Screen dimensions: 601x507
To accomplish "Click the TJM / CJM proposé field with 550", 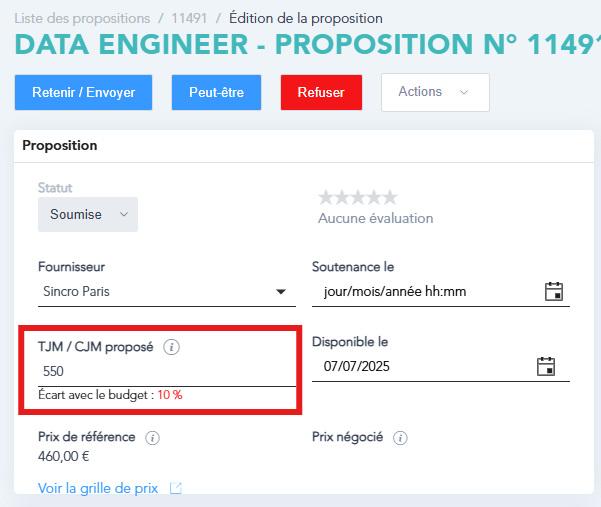I will pyautogui.click(x=160, y=370).
